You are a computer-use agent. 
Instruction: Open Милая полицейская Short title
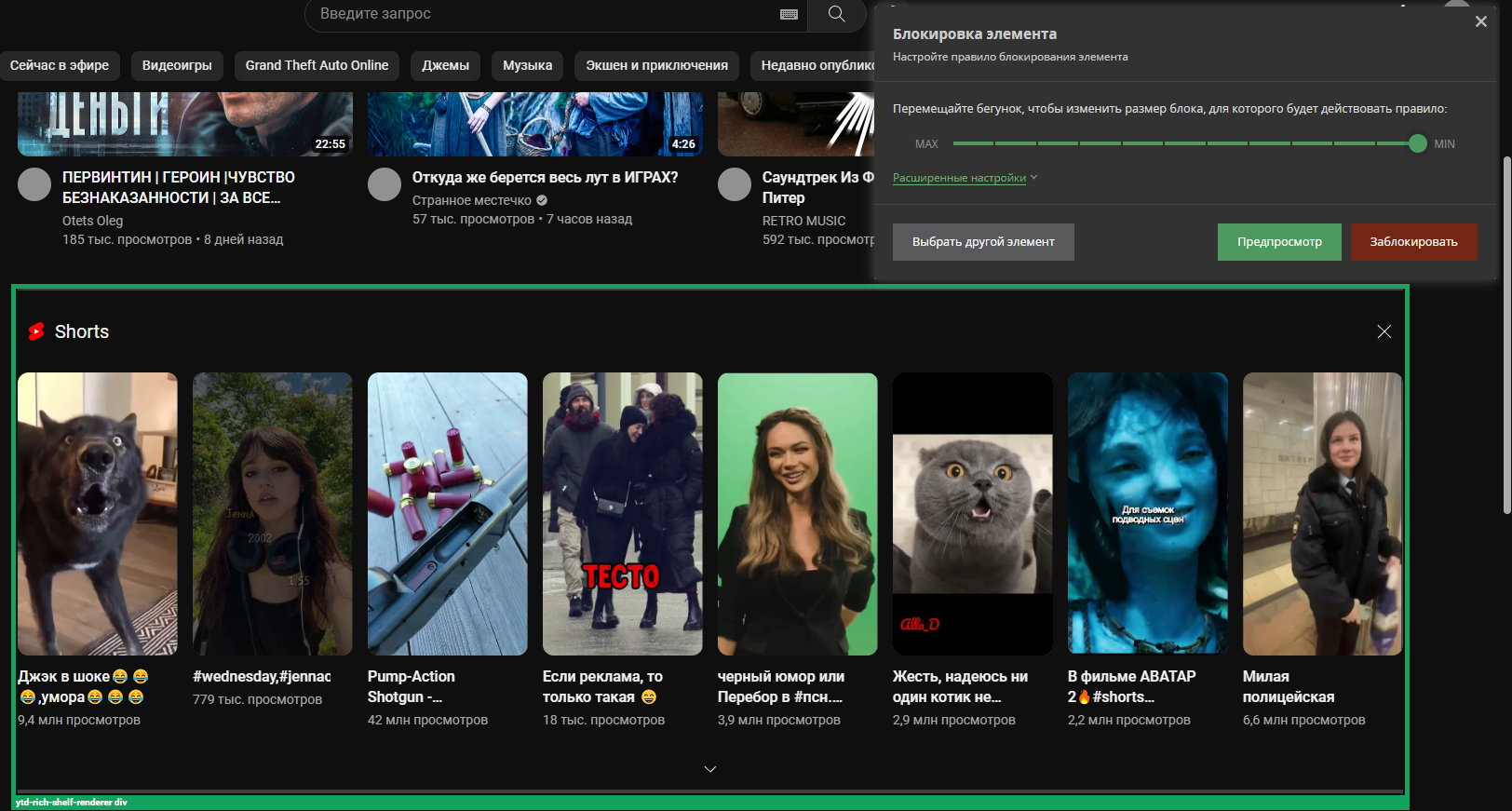point(1289,686)
